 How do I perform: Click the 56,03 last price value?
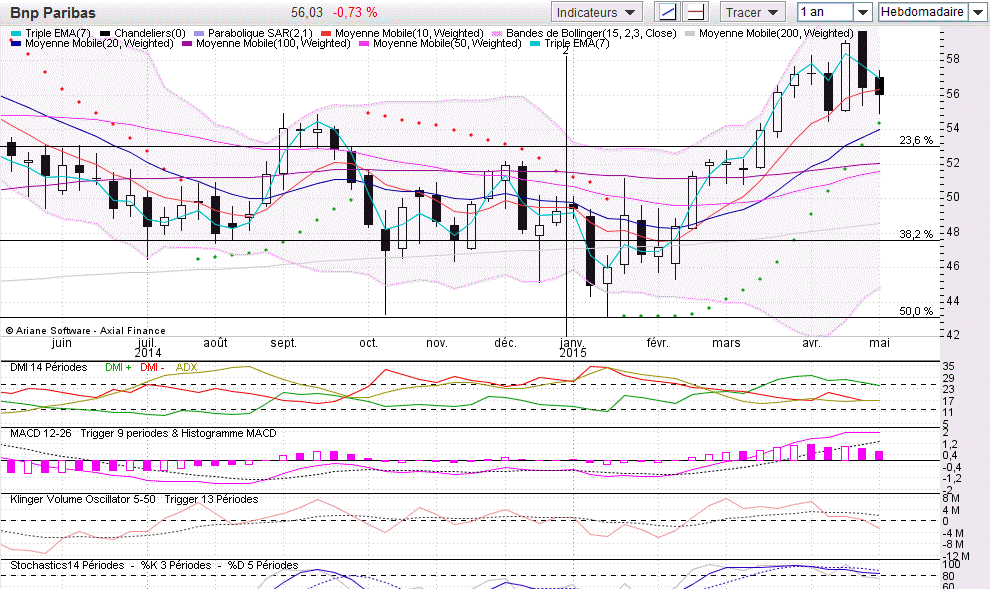[x=307, y=12]
